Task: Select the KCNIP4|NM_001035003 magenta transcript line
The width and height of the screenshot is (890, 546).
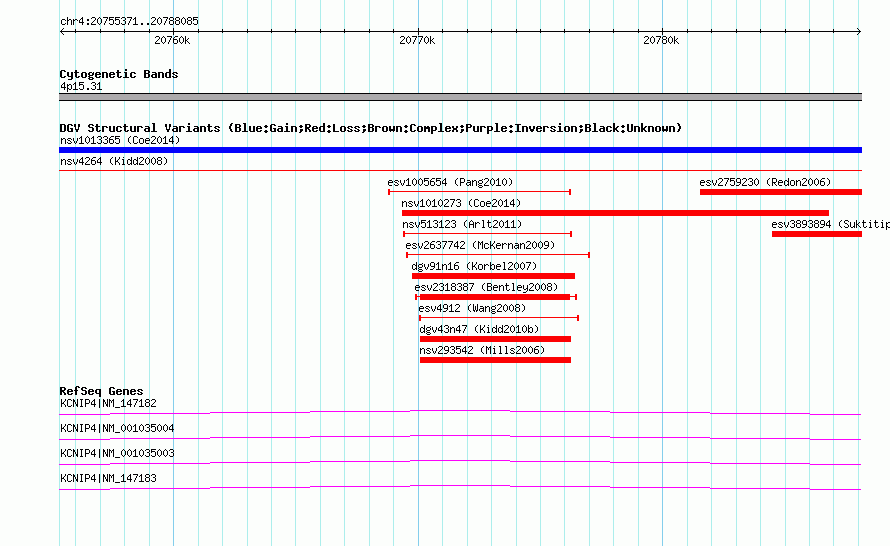Action: point(460,463)
